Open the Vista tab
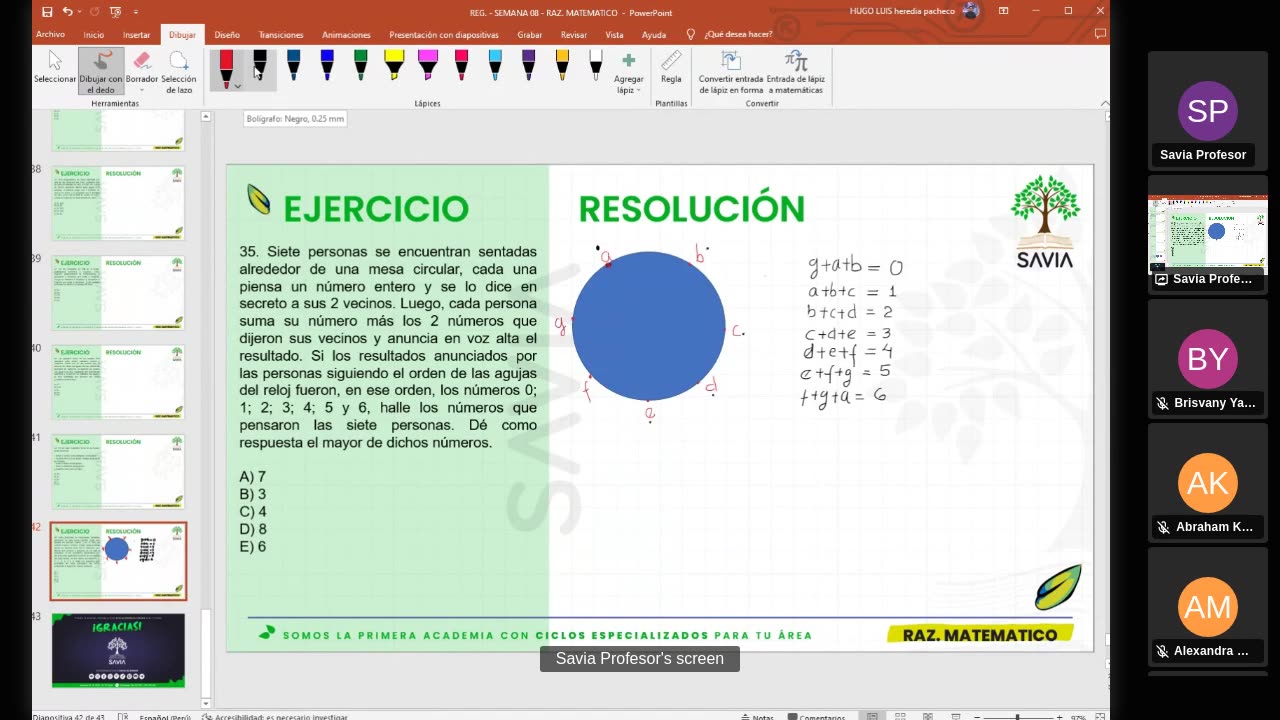 [614, 34]
